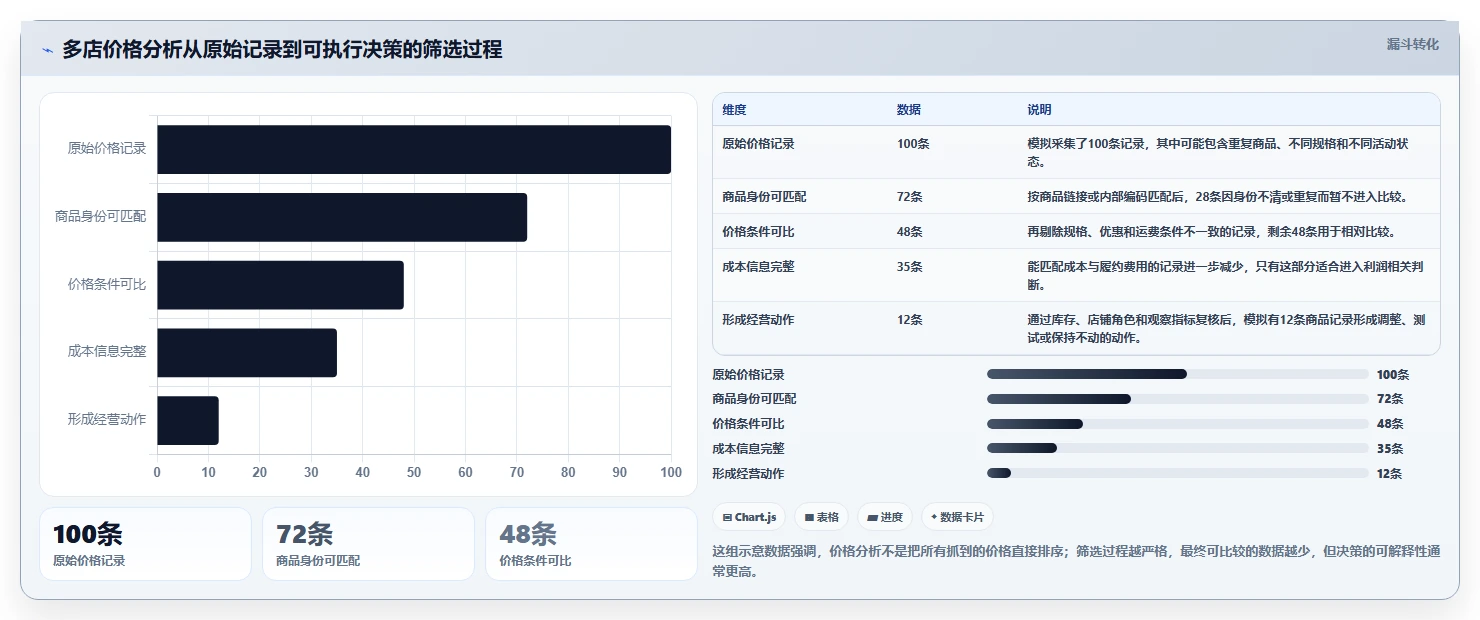Image resolution: width=1480 pixels, height=620 pixels.
Task: Select the 数据卡片 chip
Action: [x=957, y=517]
